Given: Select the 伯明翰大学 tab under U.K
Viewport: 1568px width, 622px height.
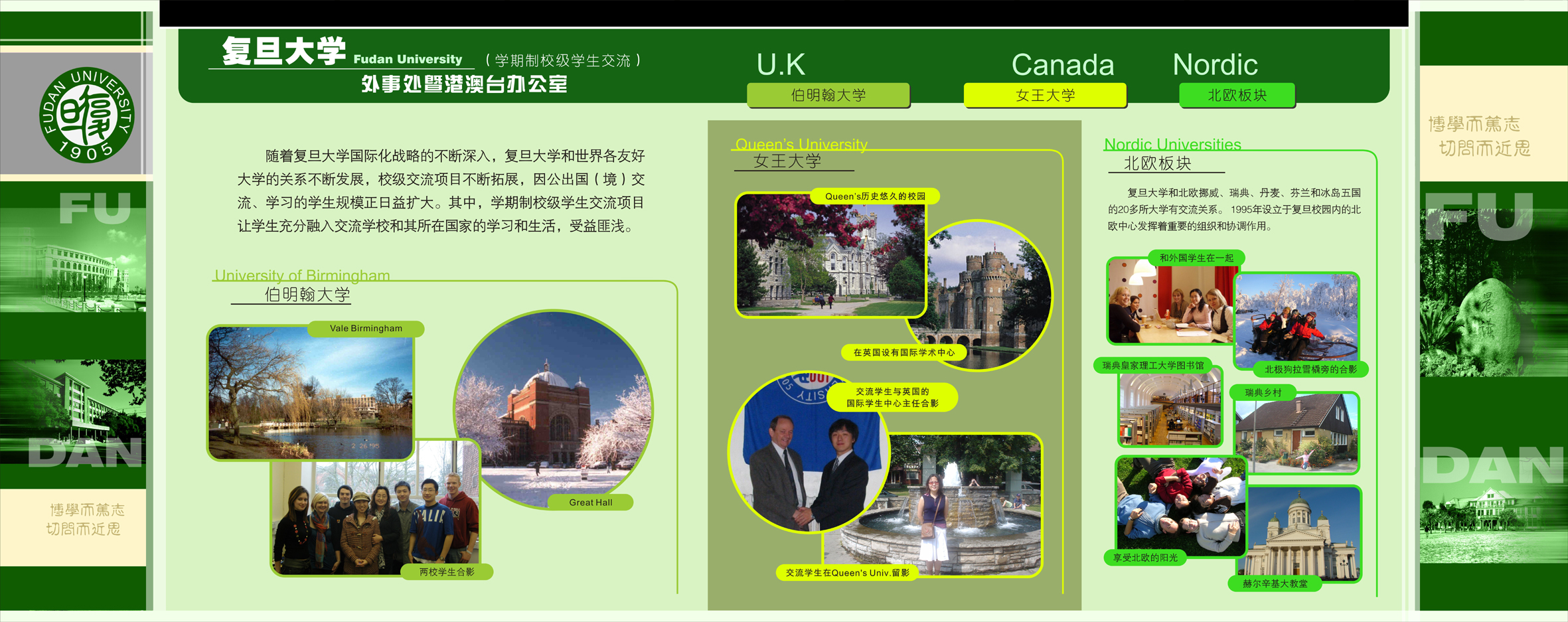Looking at the screenshot, I should pyautogui.click(x=828, y=95).
